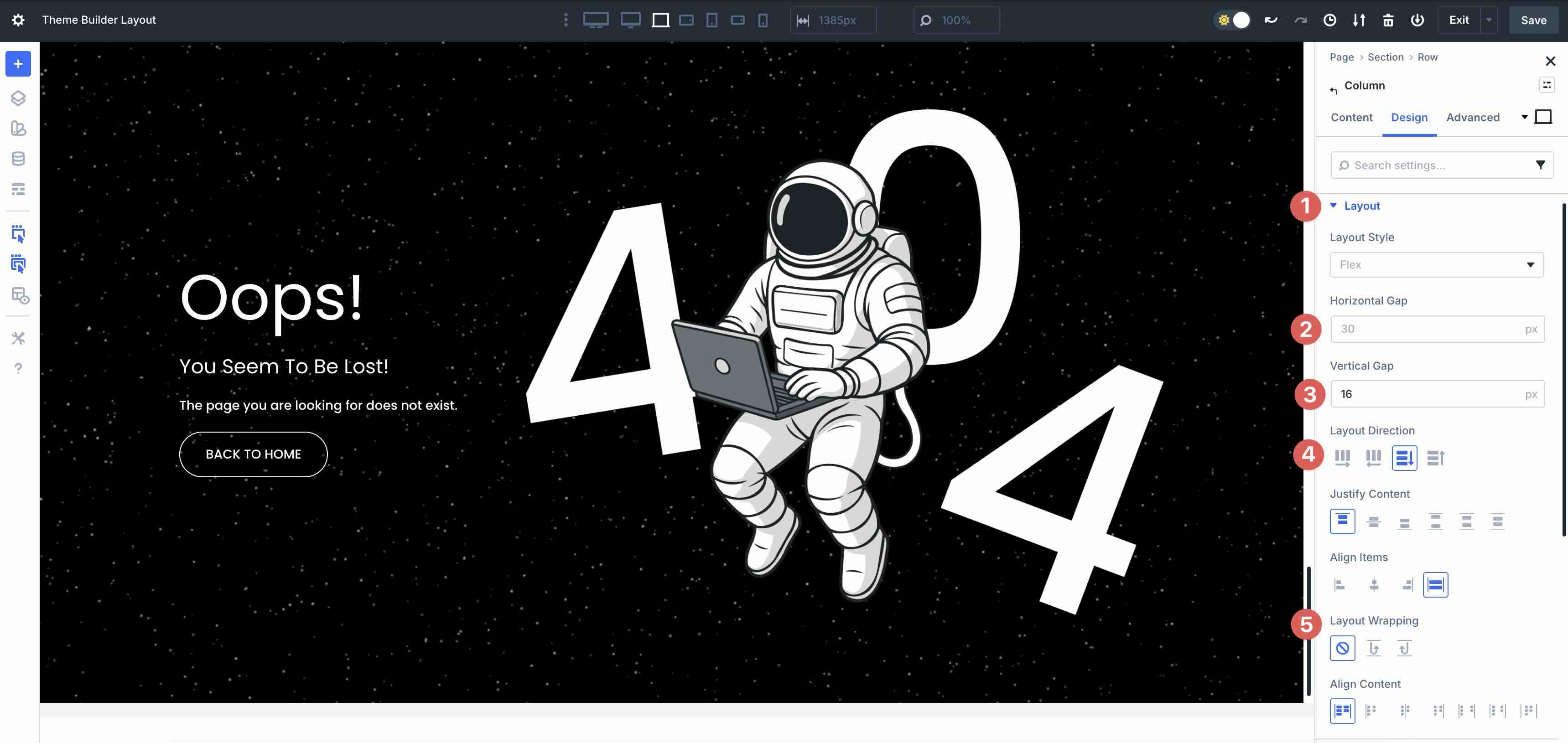Open the arrow dropdown next to Exit
This screenshot has width=1568, height=743.
tap(1489, 20)
